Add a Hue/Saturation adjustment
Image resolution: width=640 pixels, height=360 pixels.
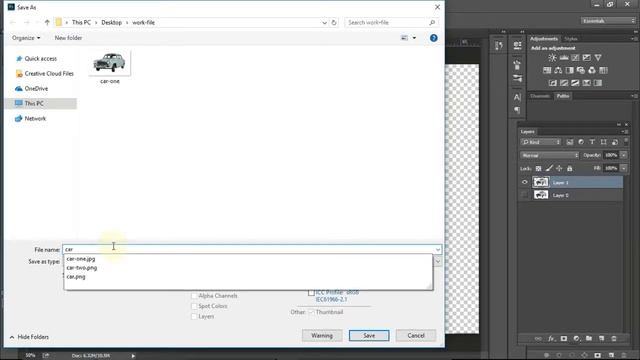[547, 70]
